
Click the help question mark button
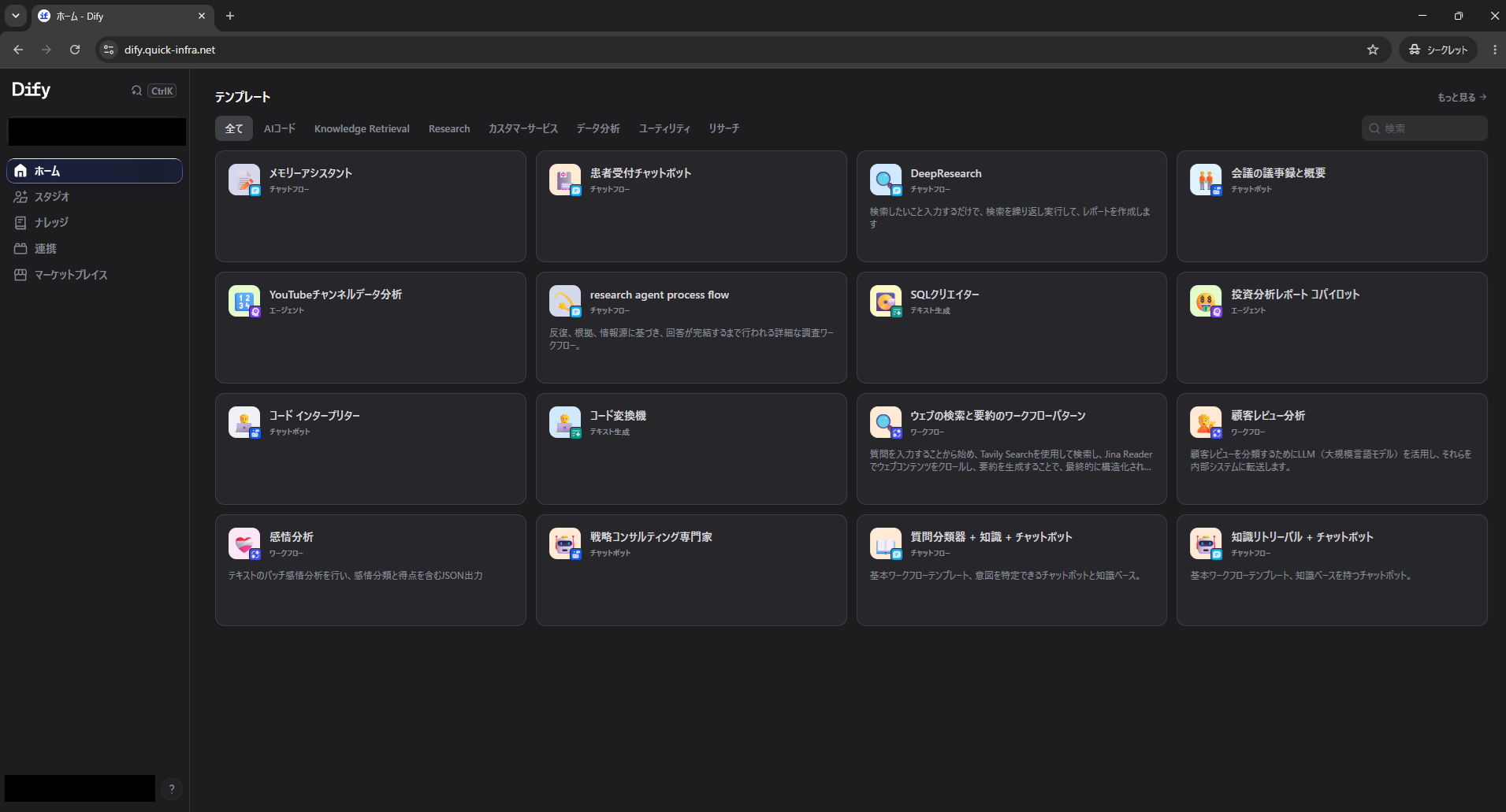click(172, 789)
